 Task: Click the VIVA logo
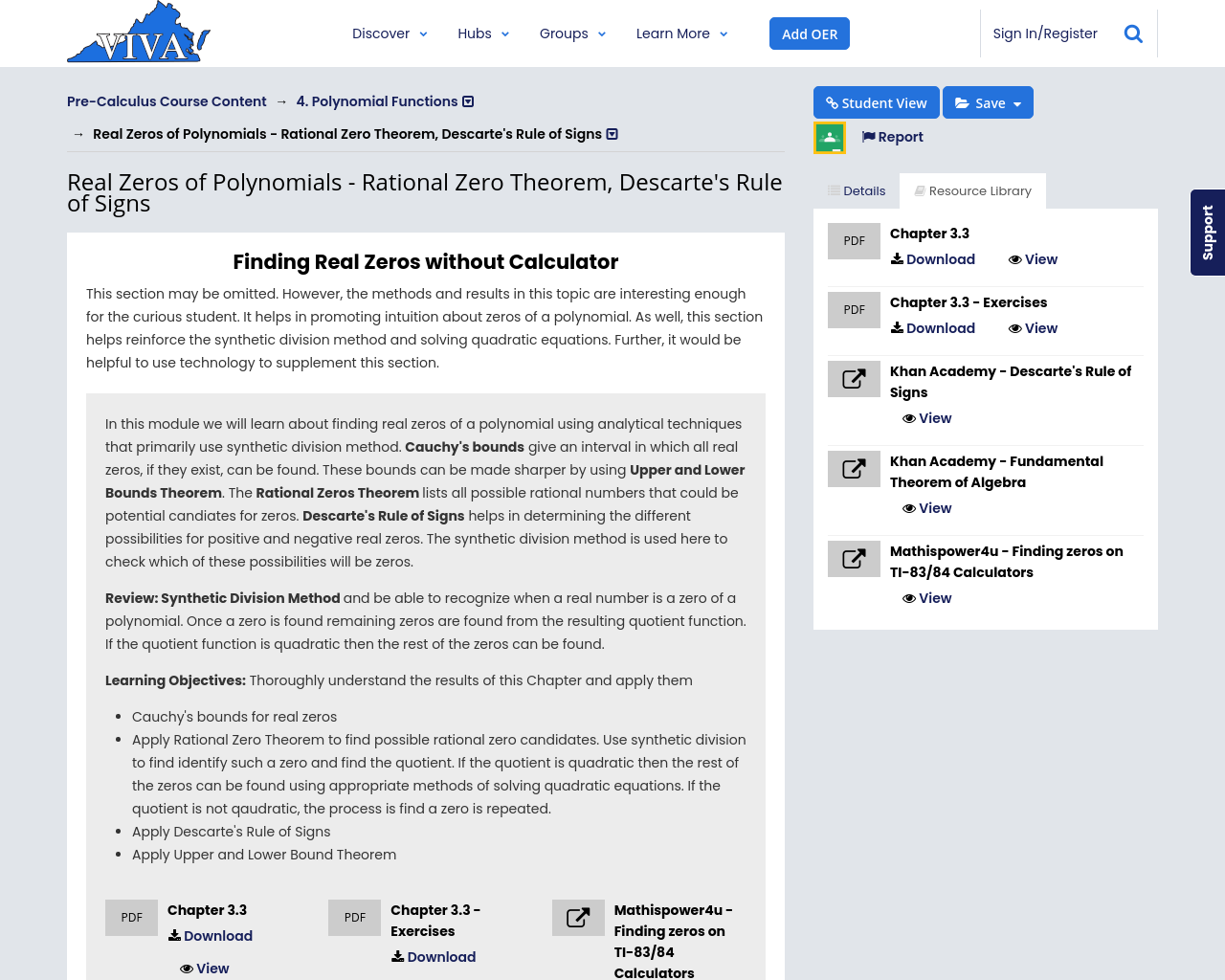pyautogui.click(x=139, y=33)
